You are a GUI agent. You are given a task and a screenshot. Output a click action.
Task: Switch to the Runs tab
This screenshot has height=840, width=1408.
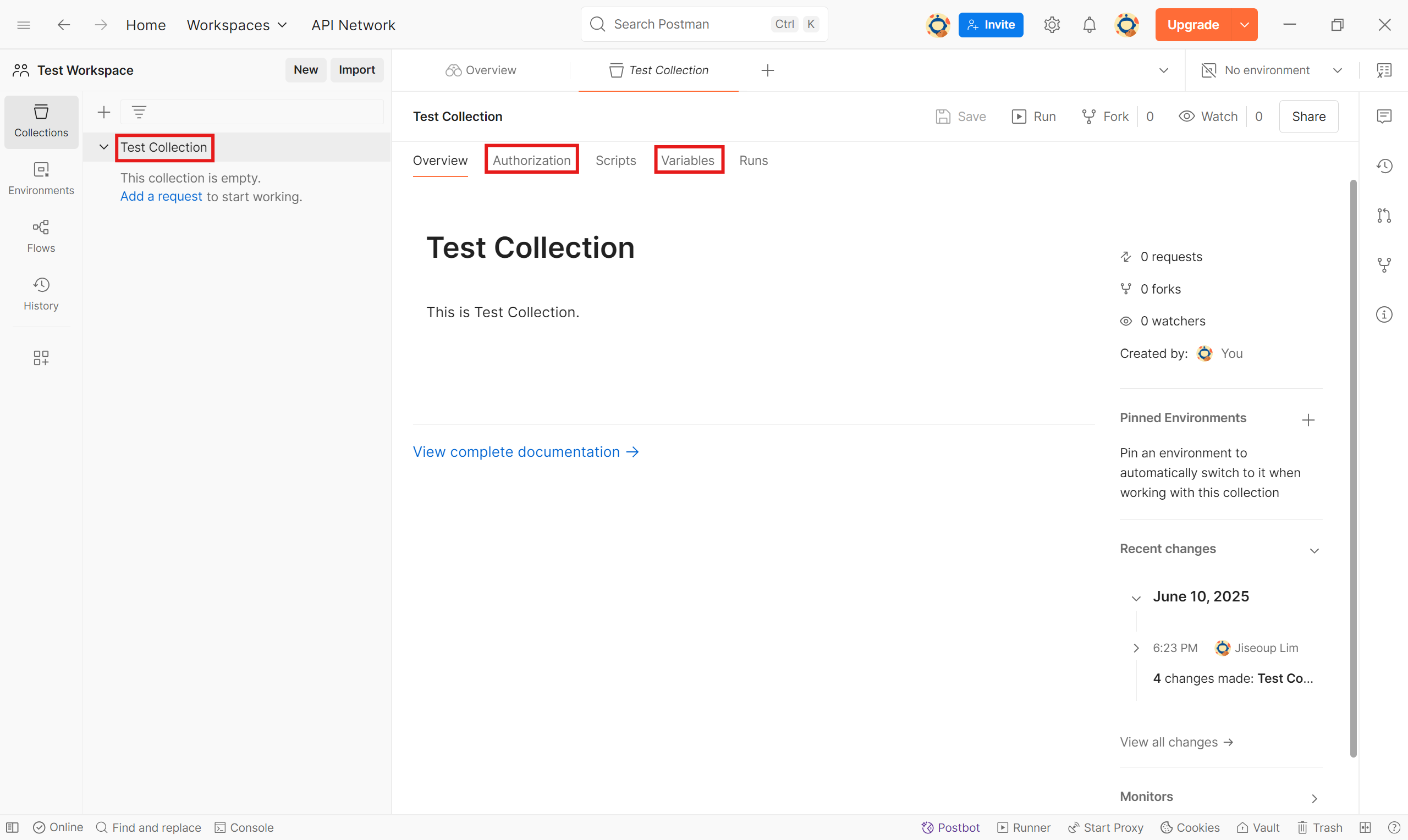tap(753, 160)
